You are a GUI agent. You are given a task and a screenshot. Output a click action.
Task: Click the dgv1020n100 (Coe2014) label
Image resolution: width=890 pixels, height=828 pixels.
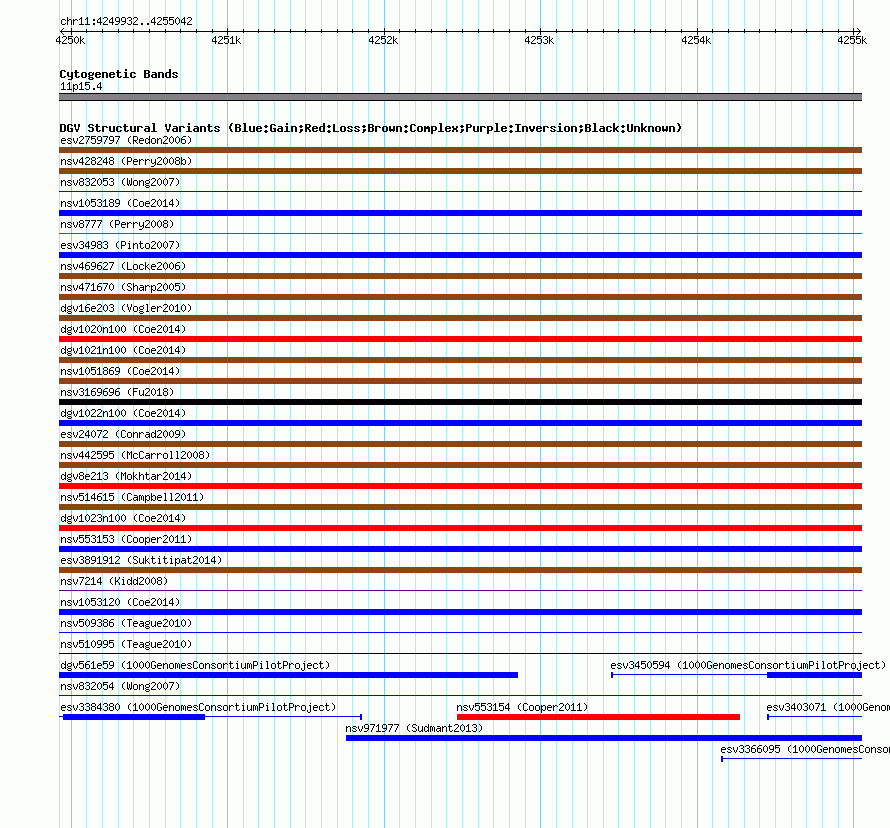[x=123, y=329]
